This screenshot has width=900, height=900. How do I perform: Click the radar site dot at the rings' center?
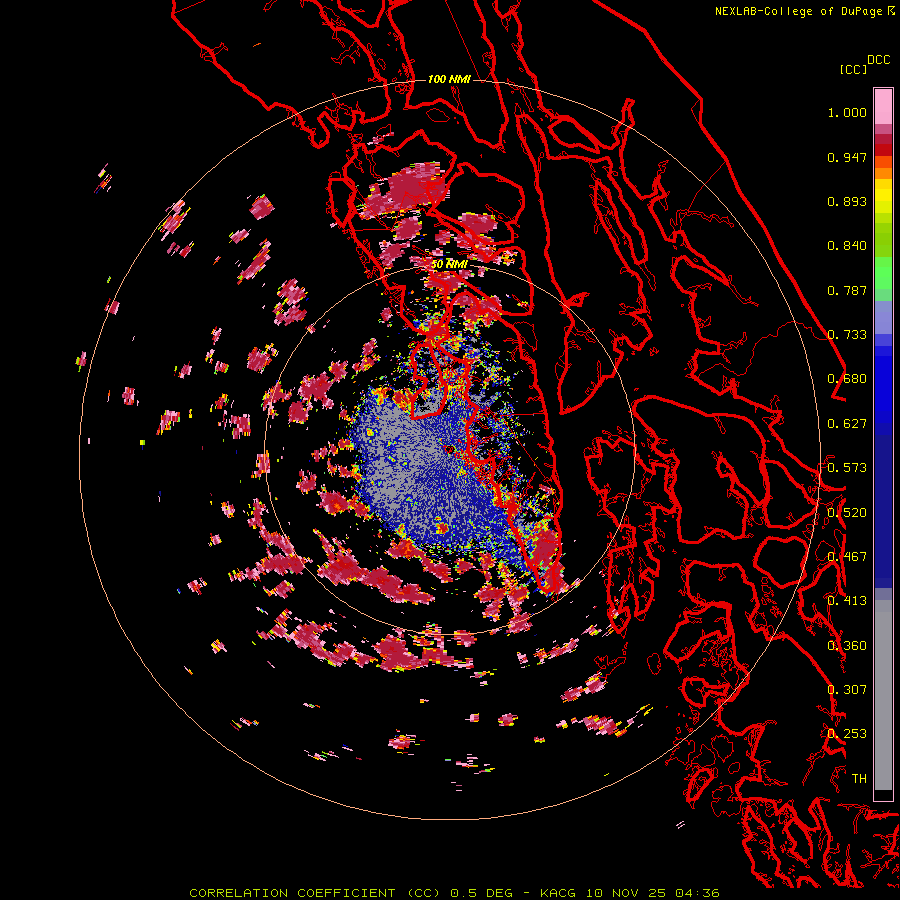pyautogui.click(x=449, y=449)
